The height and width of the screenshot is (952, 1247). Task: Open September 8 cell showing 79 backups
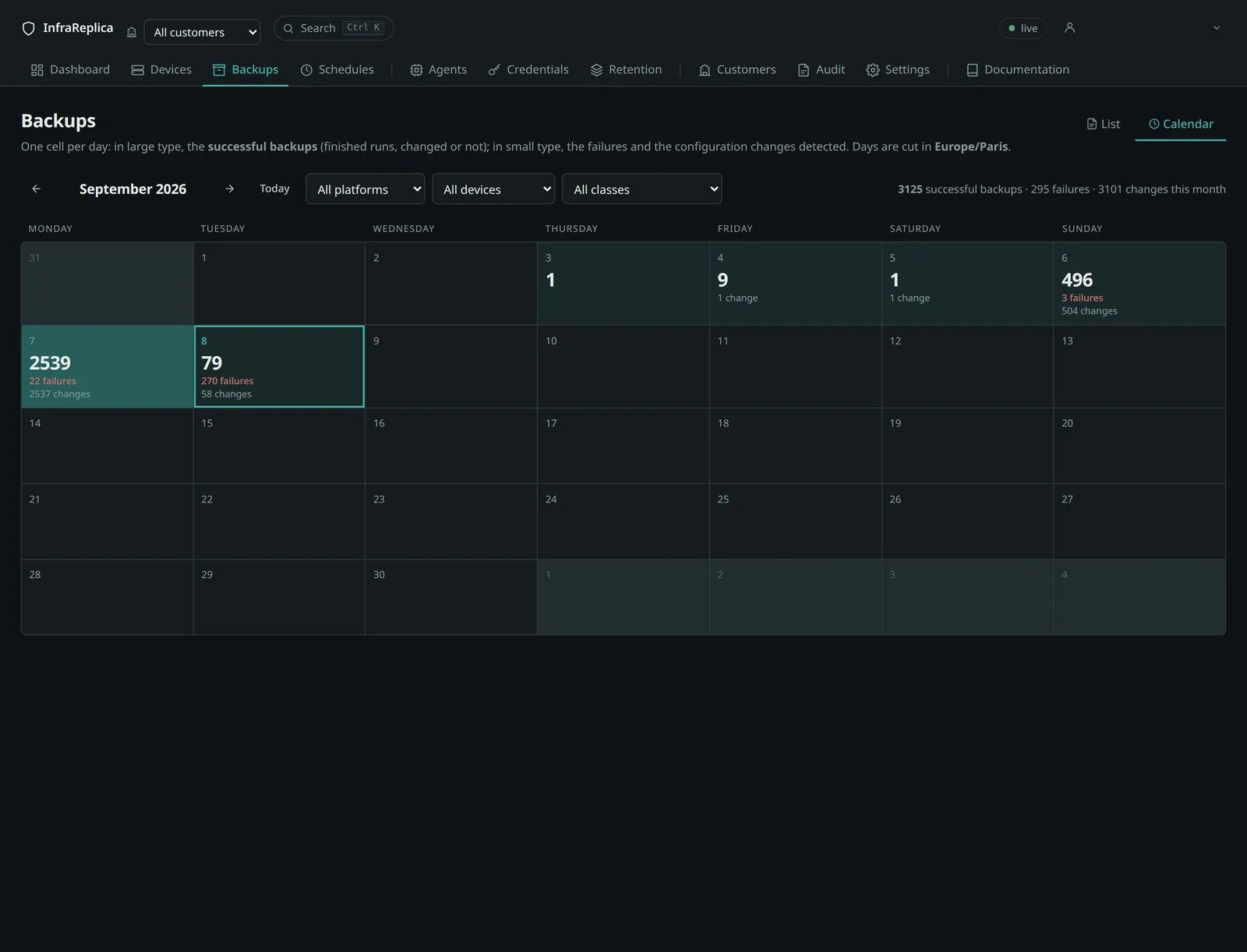coord(279,366)
